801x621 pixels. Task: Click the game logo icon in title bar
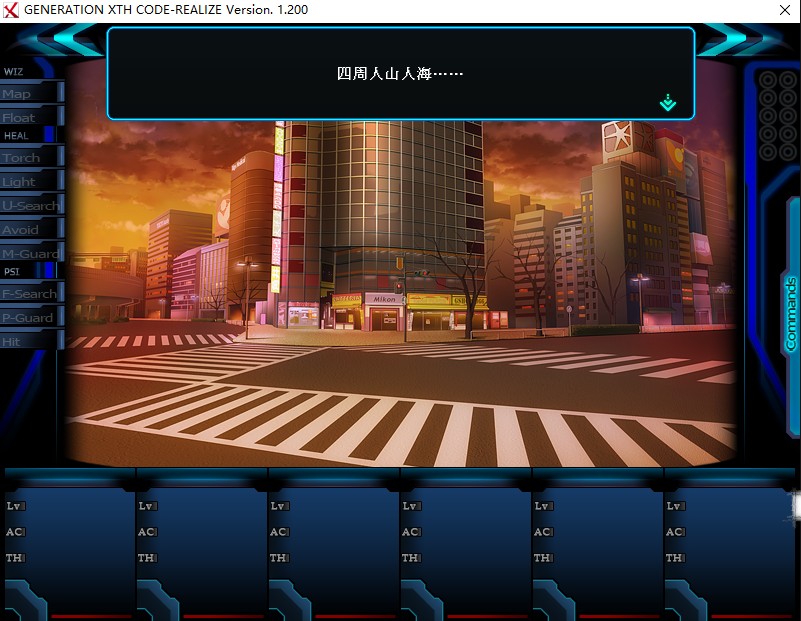11,9
